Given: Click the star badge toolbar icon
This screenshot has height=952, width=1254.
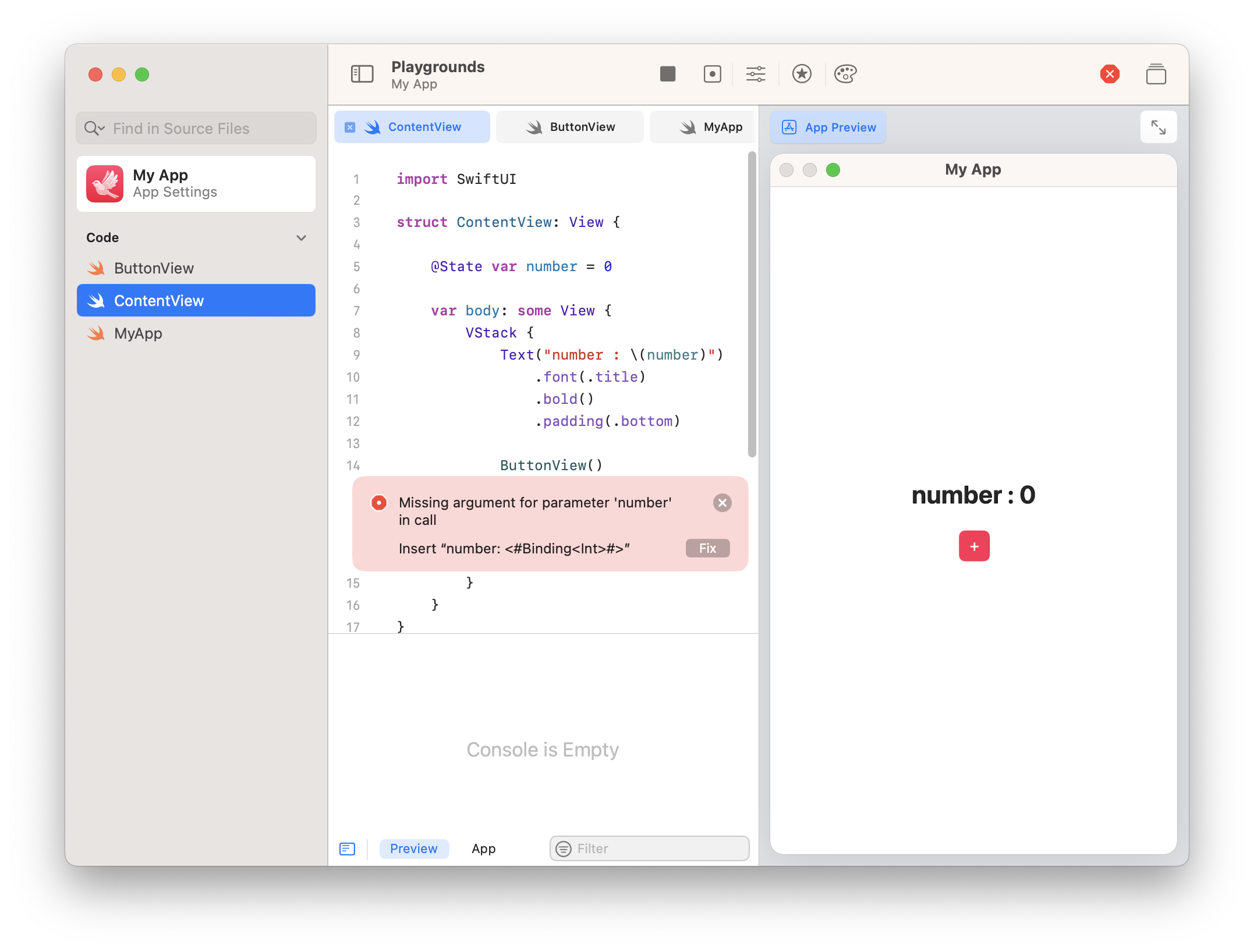Looking at the screenshot, I should tap(801, 74).
